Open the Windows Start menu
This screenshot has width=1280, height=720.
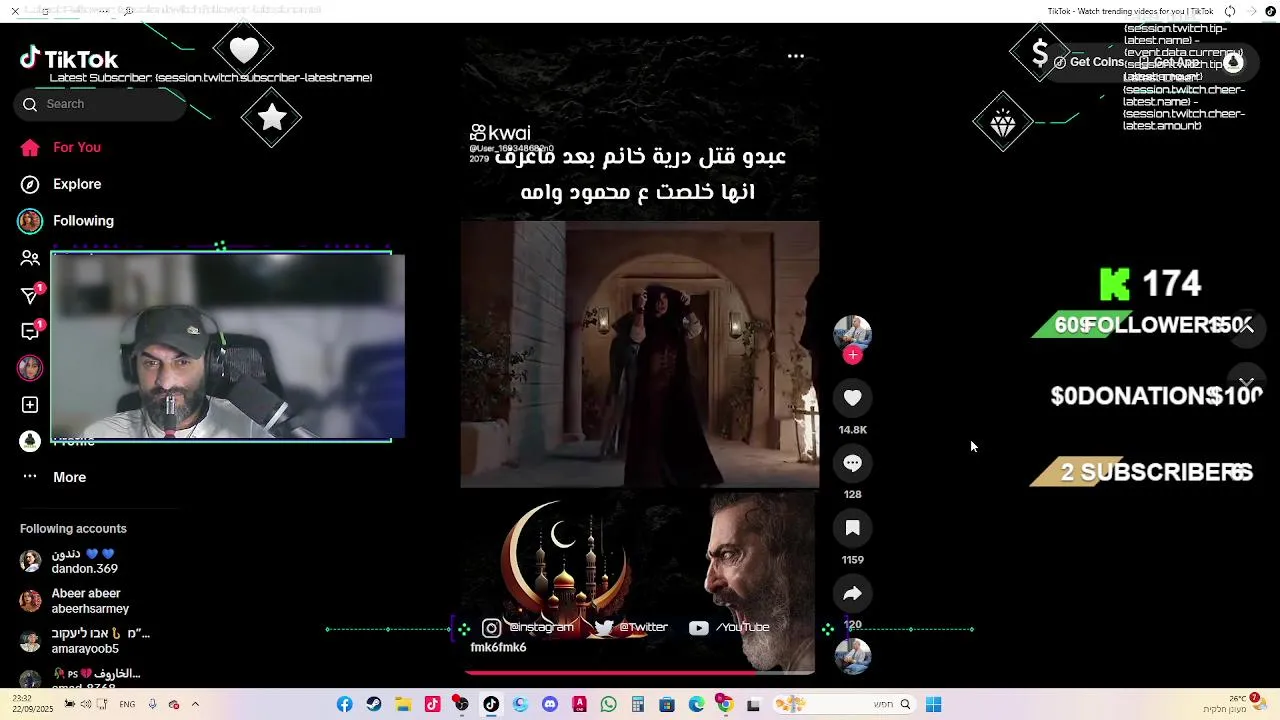coord(933,705)
